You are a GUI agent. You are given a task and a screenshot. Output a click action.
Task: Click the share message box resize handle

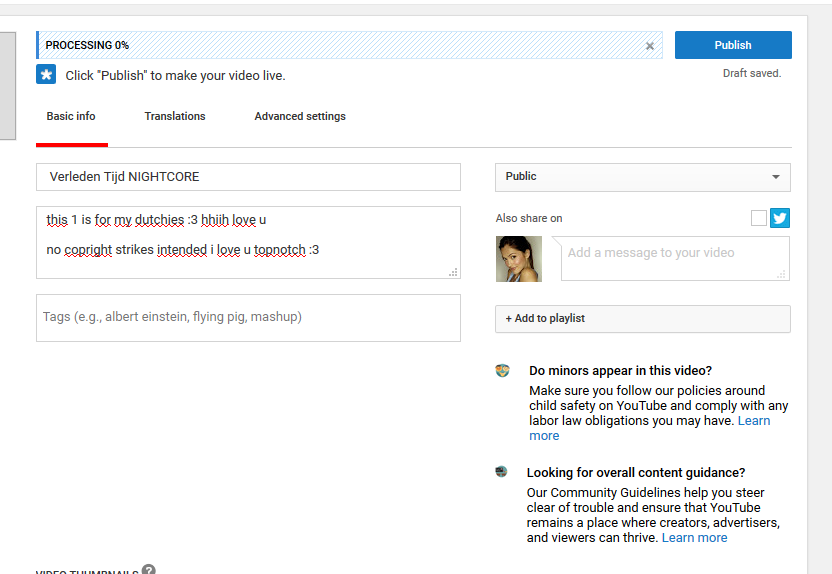[782, 273]
